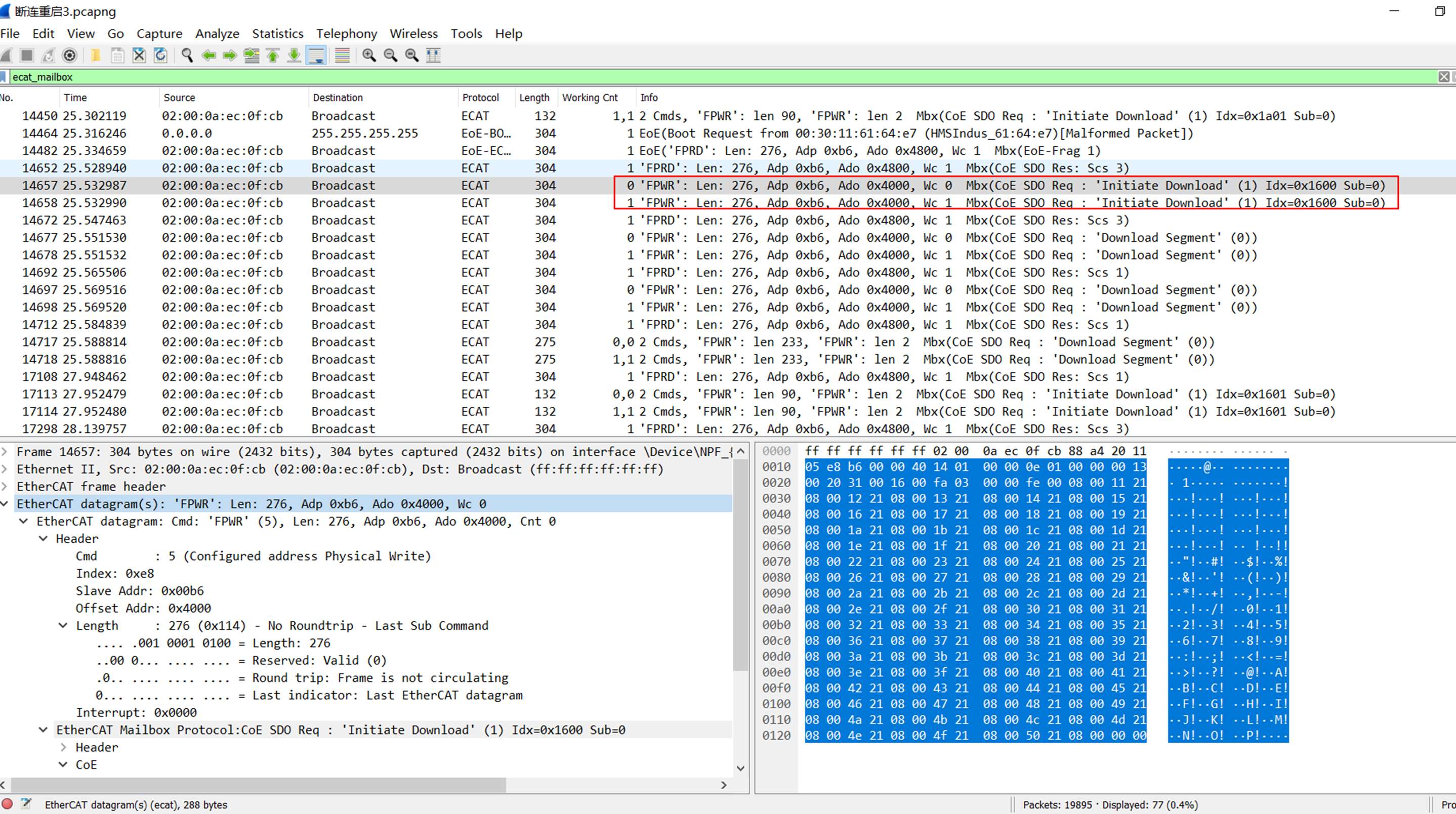Click the display filter bookmark icon
Viewport: 1456px width, 814px height.
pos(4,77)
